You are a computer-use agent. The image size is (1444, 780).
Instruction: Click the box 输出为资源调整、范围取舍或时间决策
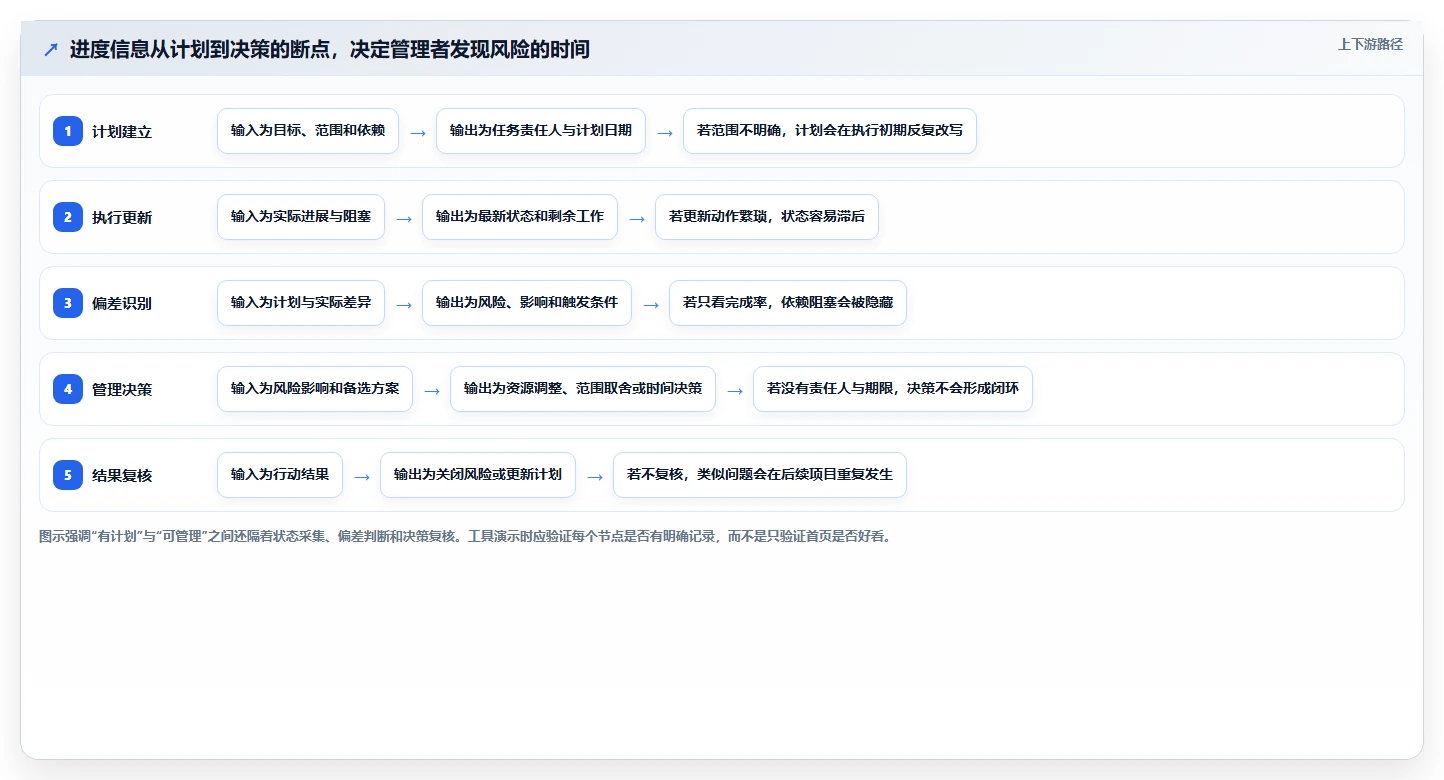[x=583, y=389]
